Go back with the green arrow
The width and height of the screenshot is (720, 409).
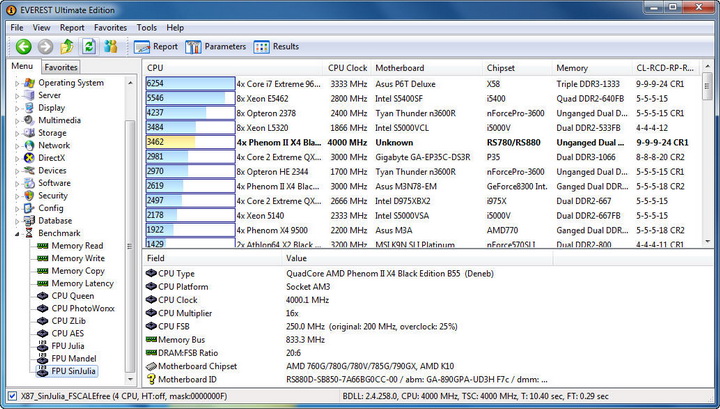(23, 46)
